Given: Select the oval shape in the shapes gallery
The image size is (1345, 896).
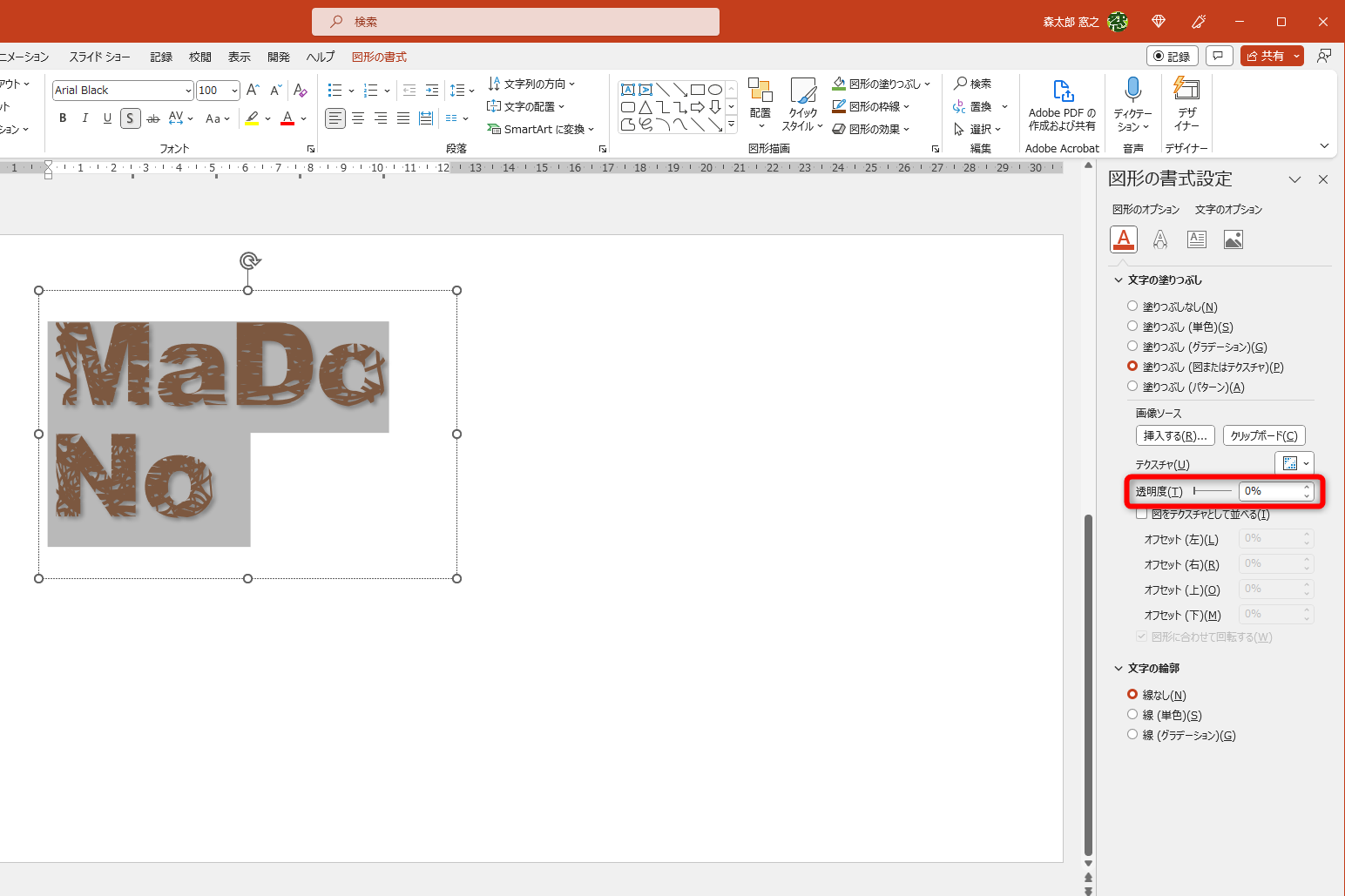Looking at the screenshot, I should click(x=715, y=90).
